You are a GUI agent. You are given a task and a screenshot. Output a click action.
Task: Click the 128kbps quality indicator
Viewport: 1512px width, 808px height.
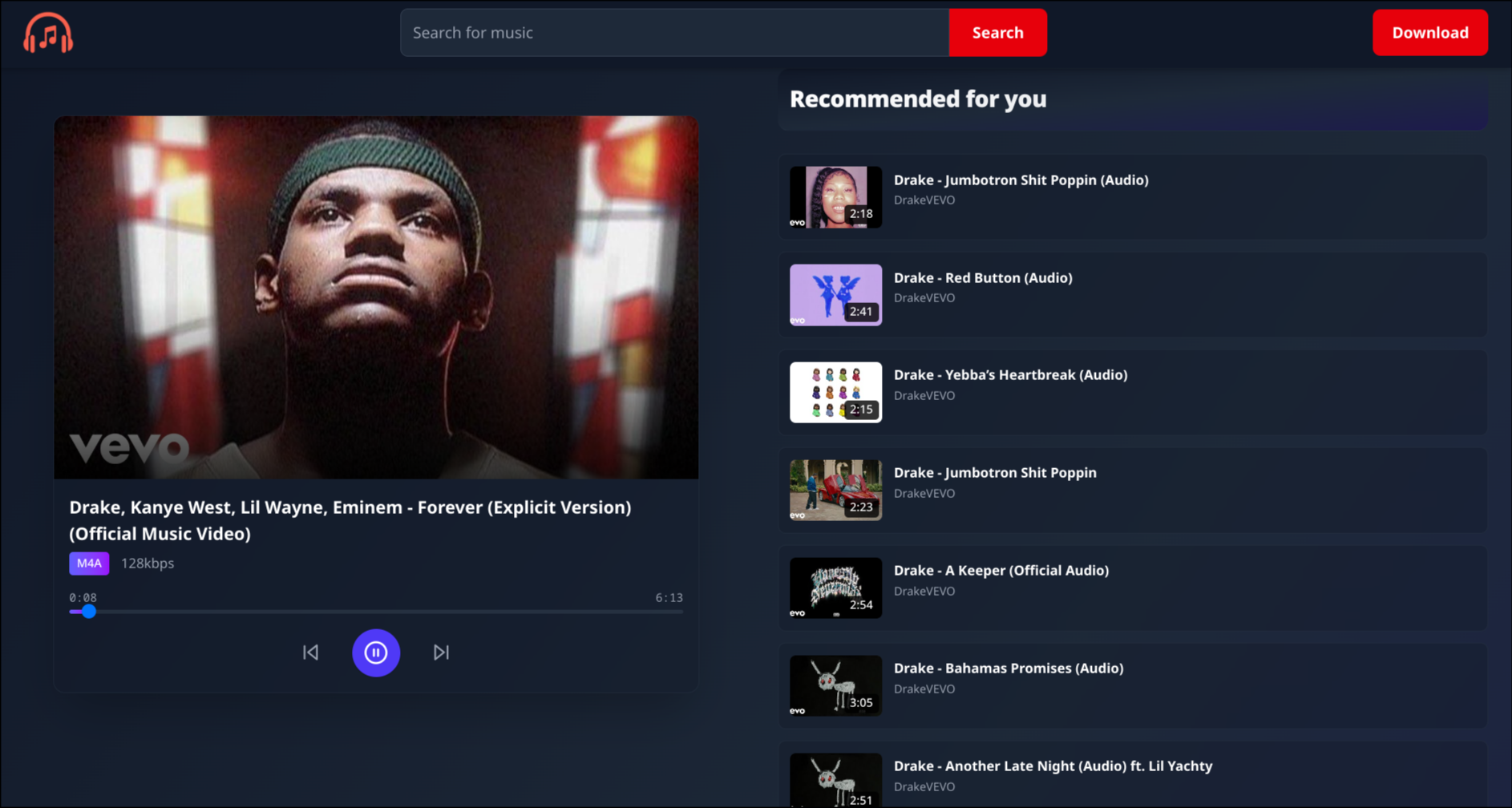click(148, 564)
